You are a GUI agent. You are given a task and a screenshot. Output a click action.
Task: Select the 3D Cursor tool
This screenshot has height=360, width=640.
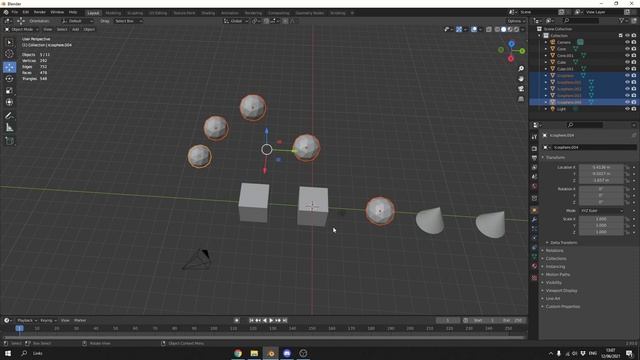[x=9, y=54]
